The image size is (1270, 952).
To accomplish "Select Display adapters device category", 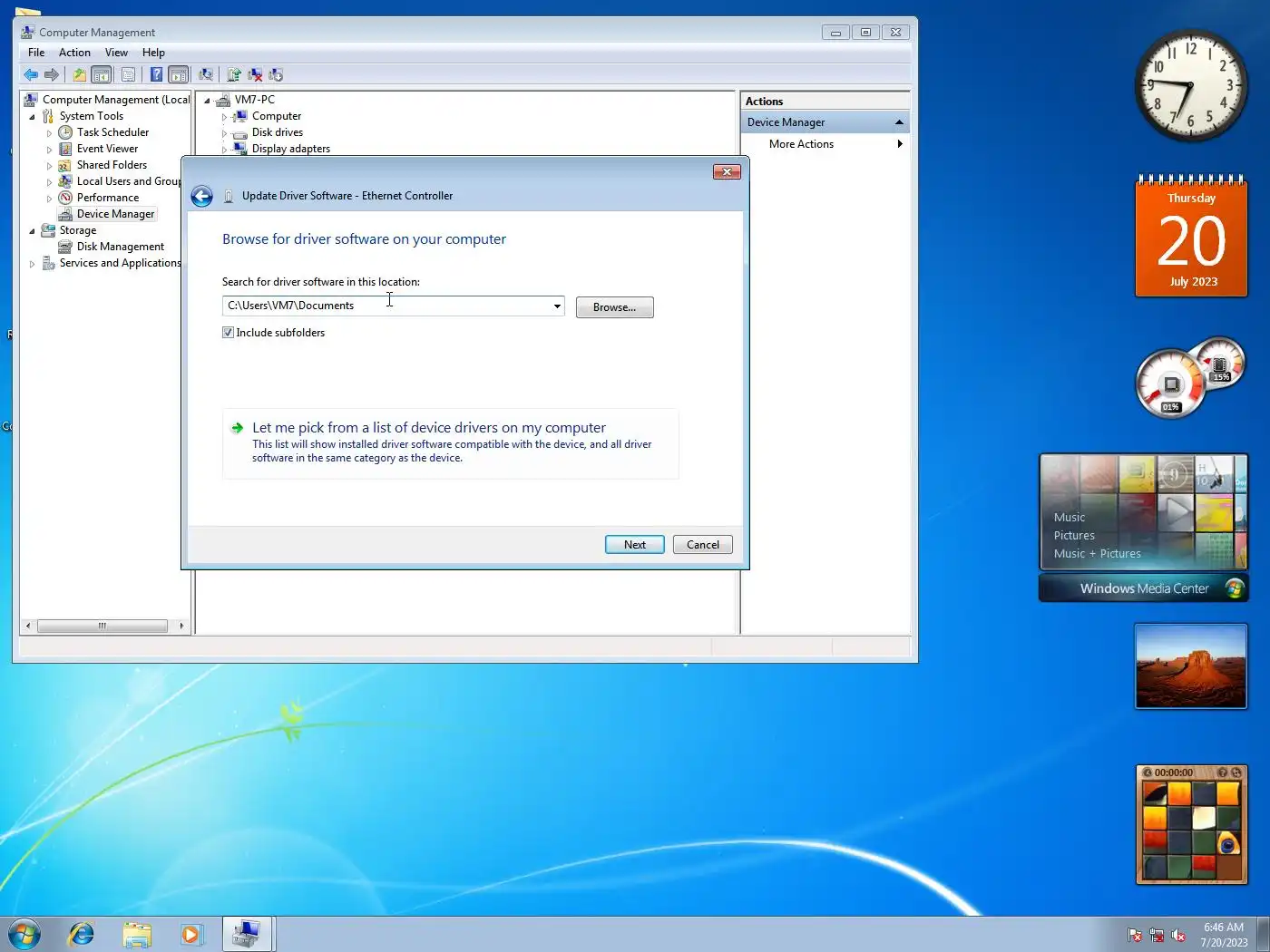I will 290,149.
